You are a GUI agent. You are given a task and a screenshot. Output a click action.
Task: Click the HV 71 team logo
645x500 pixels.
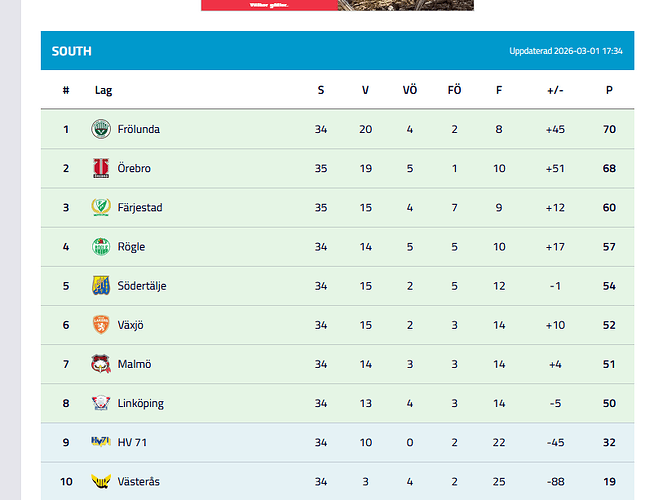101,442
